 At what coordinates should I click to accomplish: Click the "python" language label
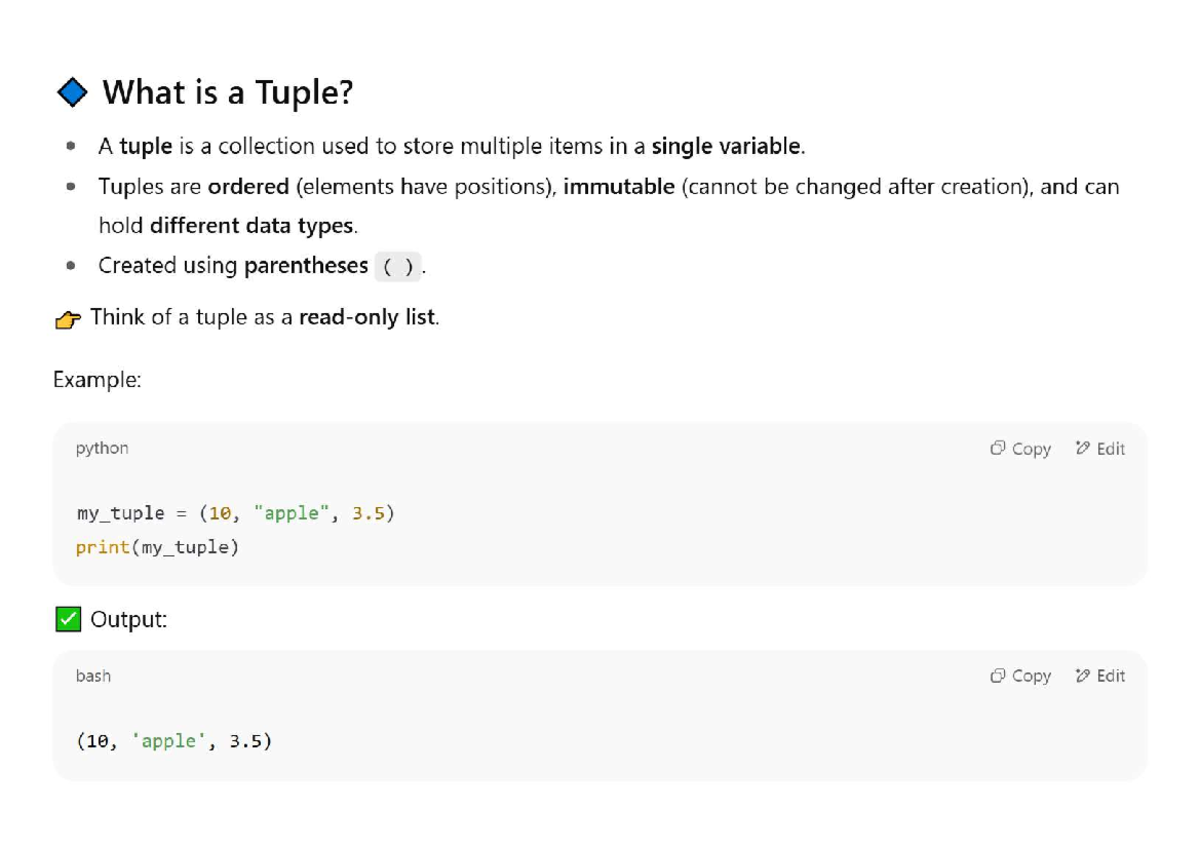pyautogui.click(x=102, y=448)
